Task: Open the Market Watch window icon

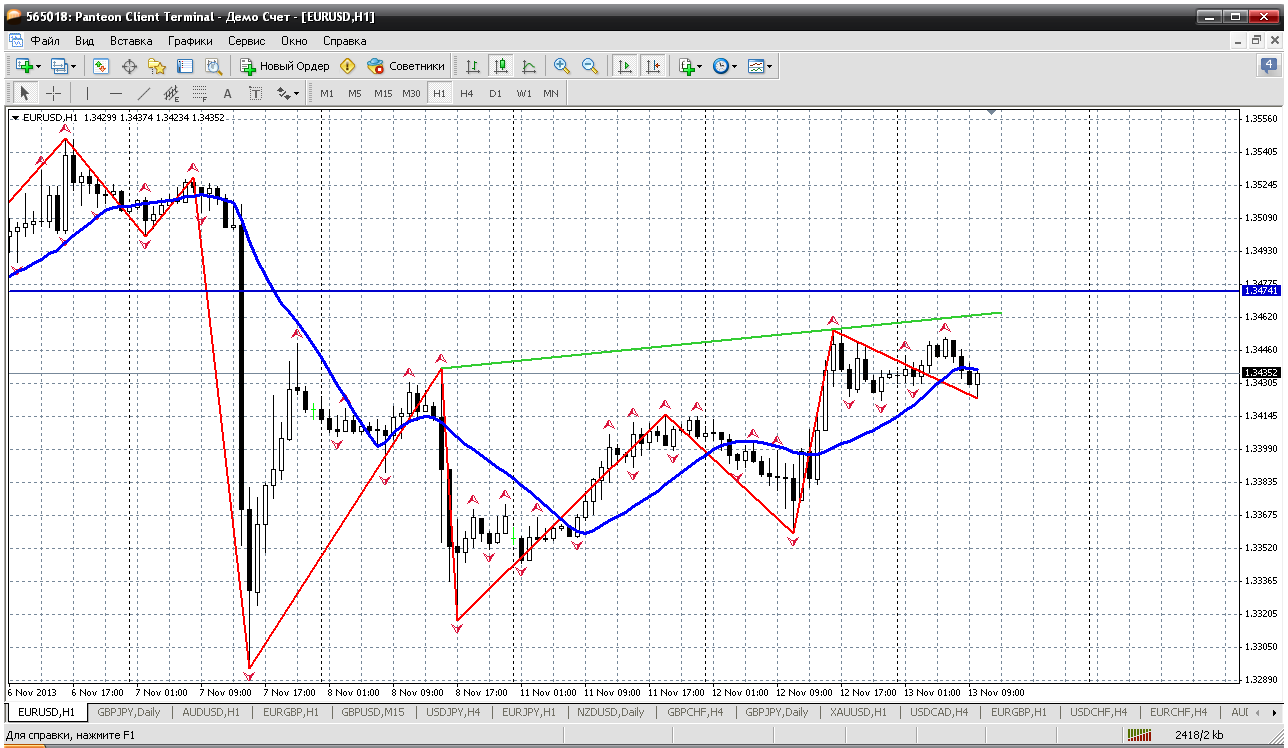Action: tap(101, 66)
